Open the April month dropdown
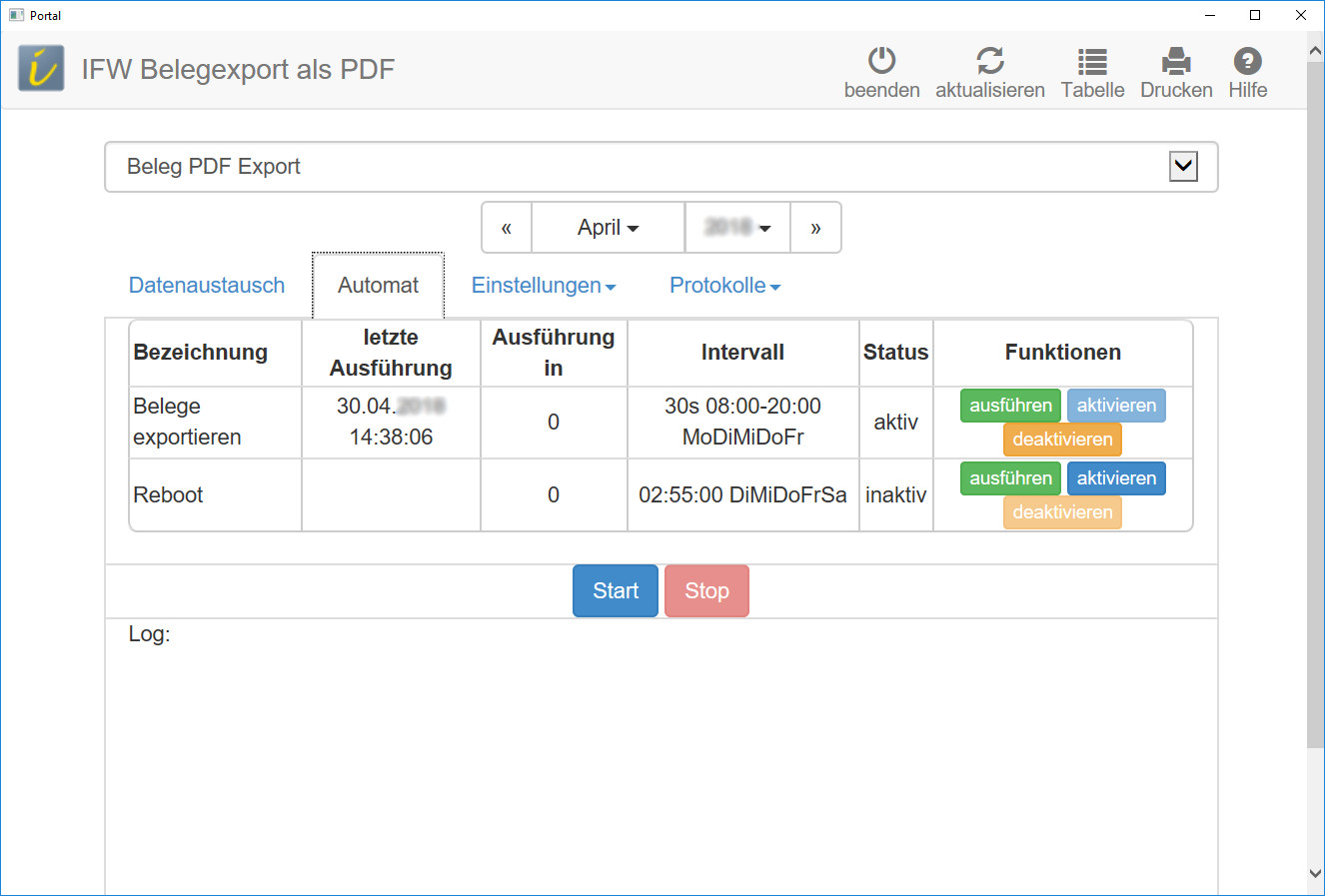The image size is (1325, 896). tap(608, 228)
